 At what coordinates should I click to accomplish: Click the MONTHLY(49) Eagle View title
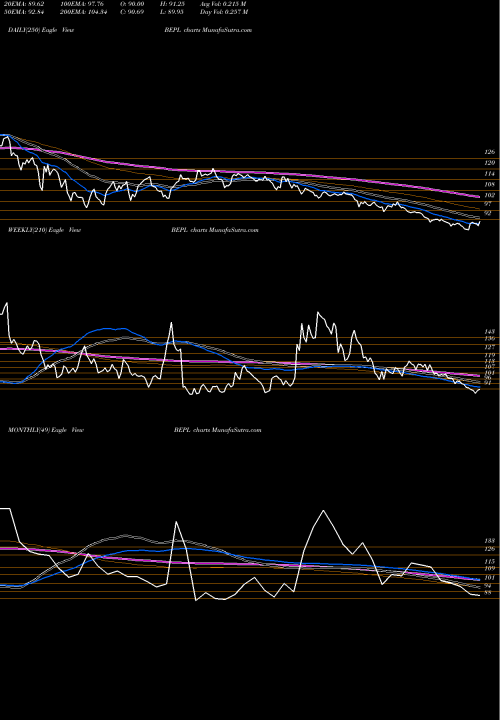45,430
